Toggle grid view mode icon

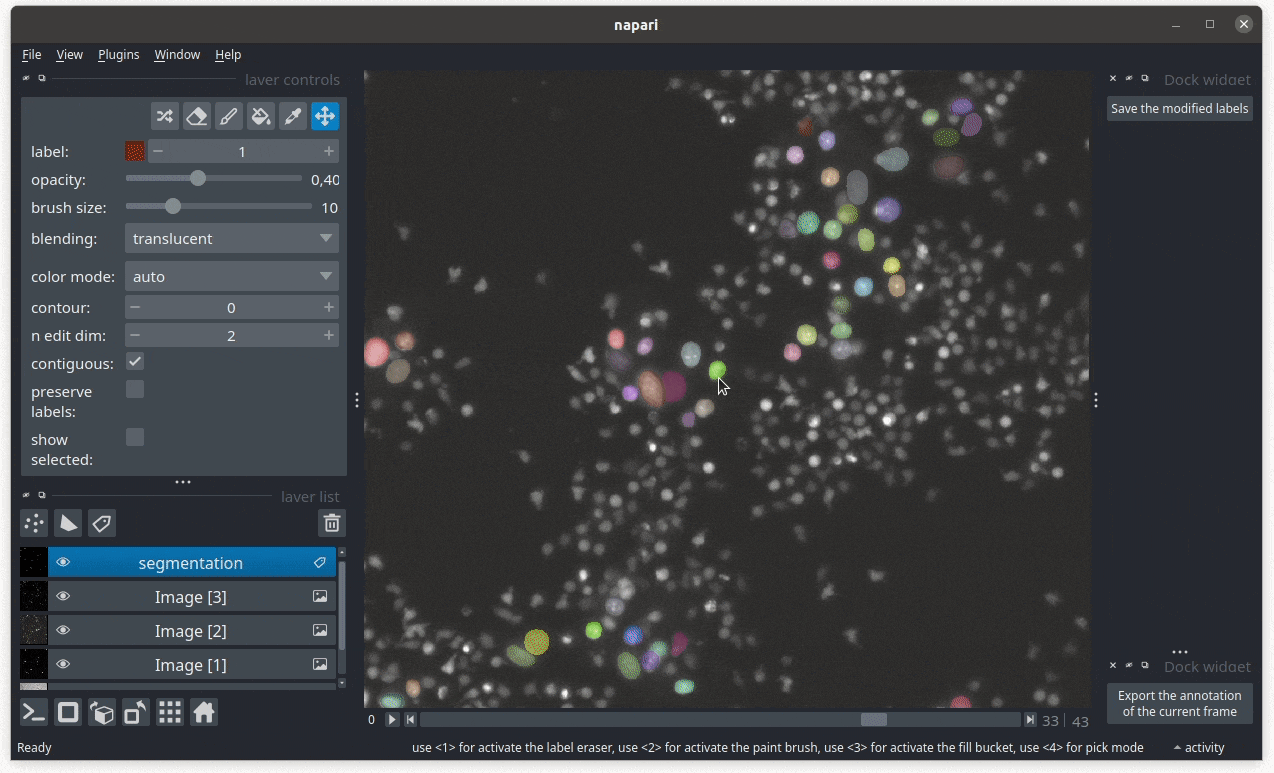[170, 712]
